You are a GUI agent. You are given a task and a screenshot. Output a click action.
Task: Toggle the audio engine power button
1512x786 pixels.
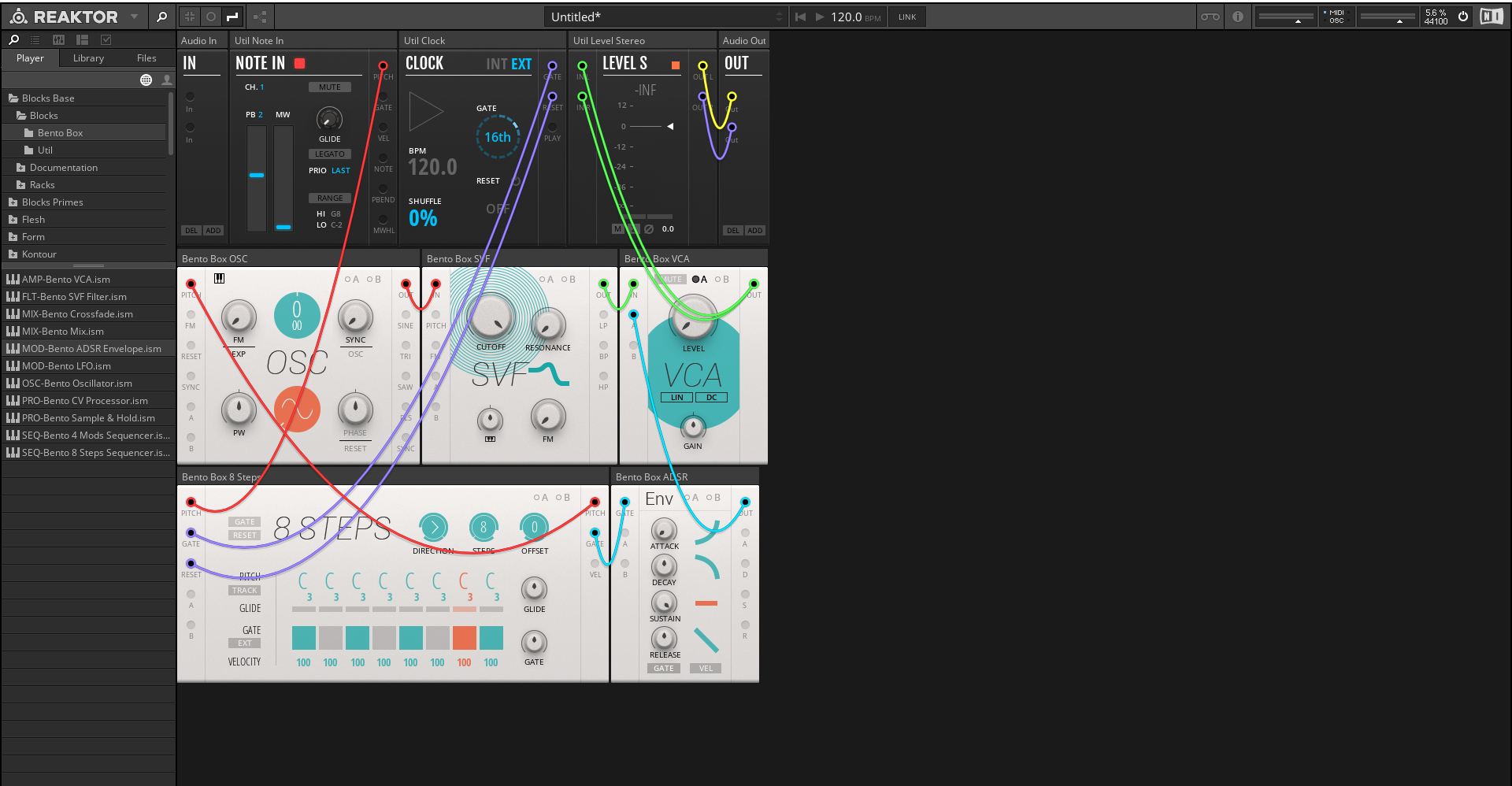pyautogui.click(x=1463, y=17)
